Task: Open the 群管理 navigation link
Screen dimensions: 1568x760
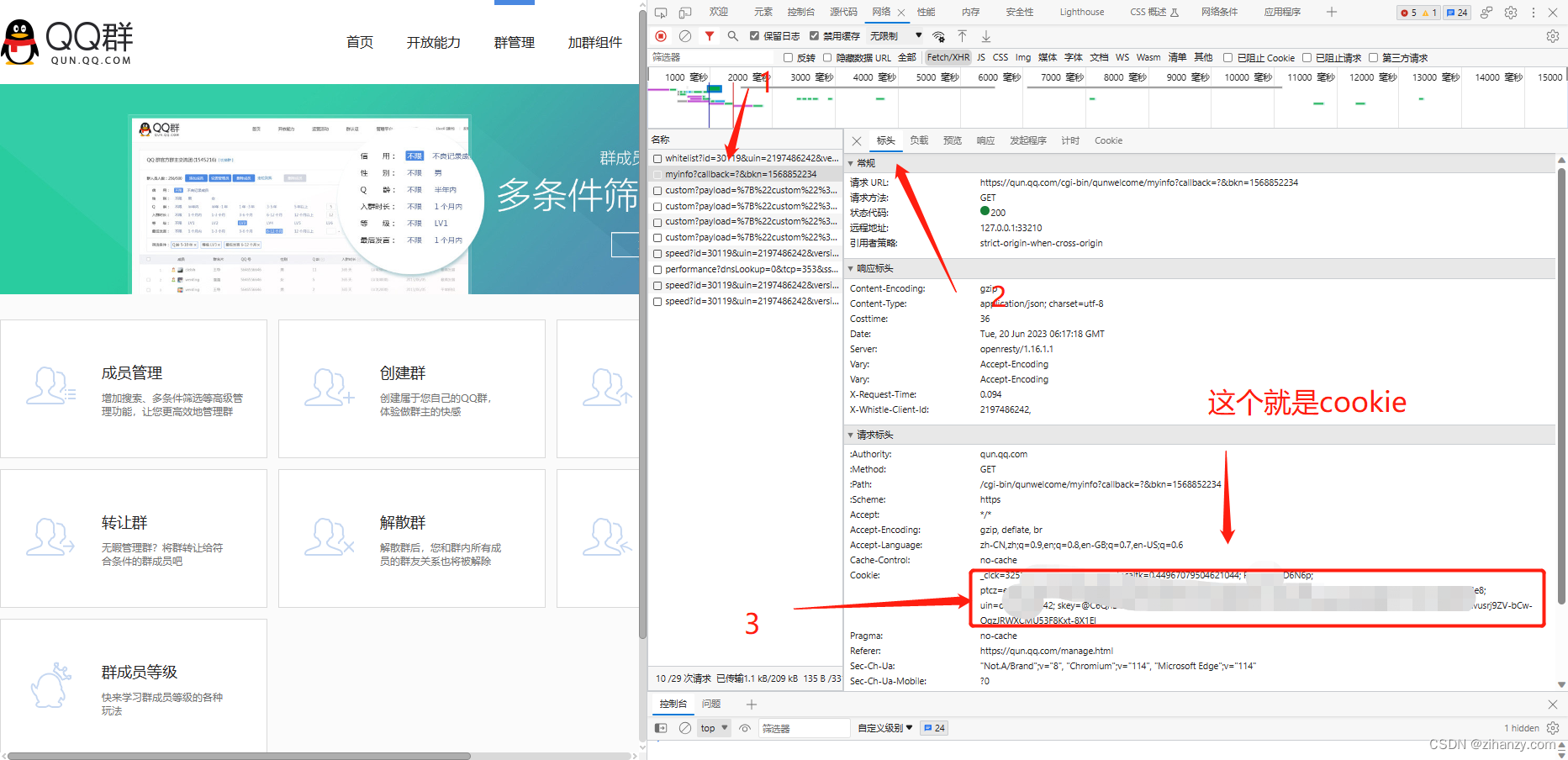Action: click(x=515, y=42)
